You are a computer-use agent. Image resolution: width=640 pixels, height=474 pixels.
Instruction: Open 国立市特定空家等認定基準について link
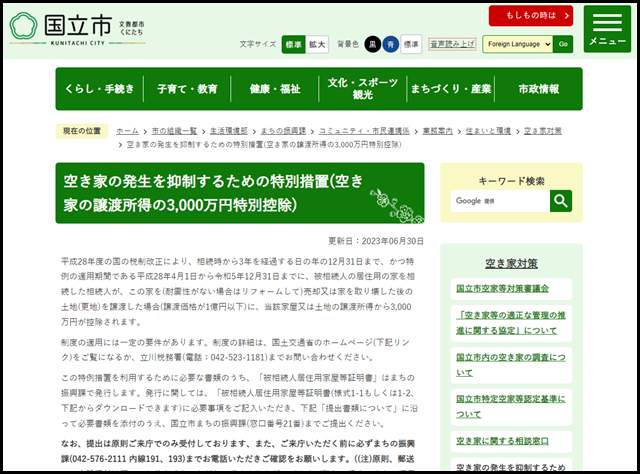point(511,407)
